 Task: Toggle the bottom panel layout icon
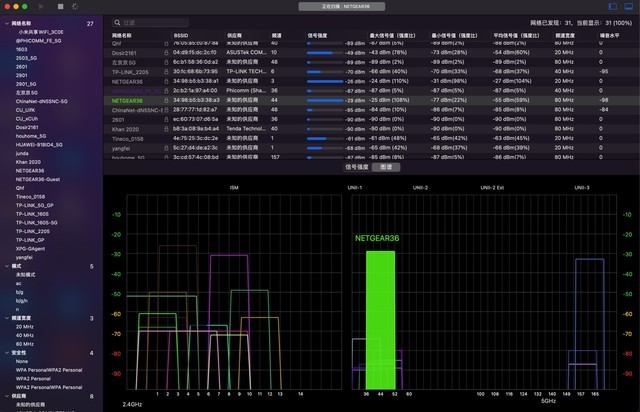[x=629, y=7]
